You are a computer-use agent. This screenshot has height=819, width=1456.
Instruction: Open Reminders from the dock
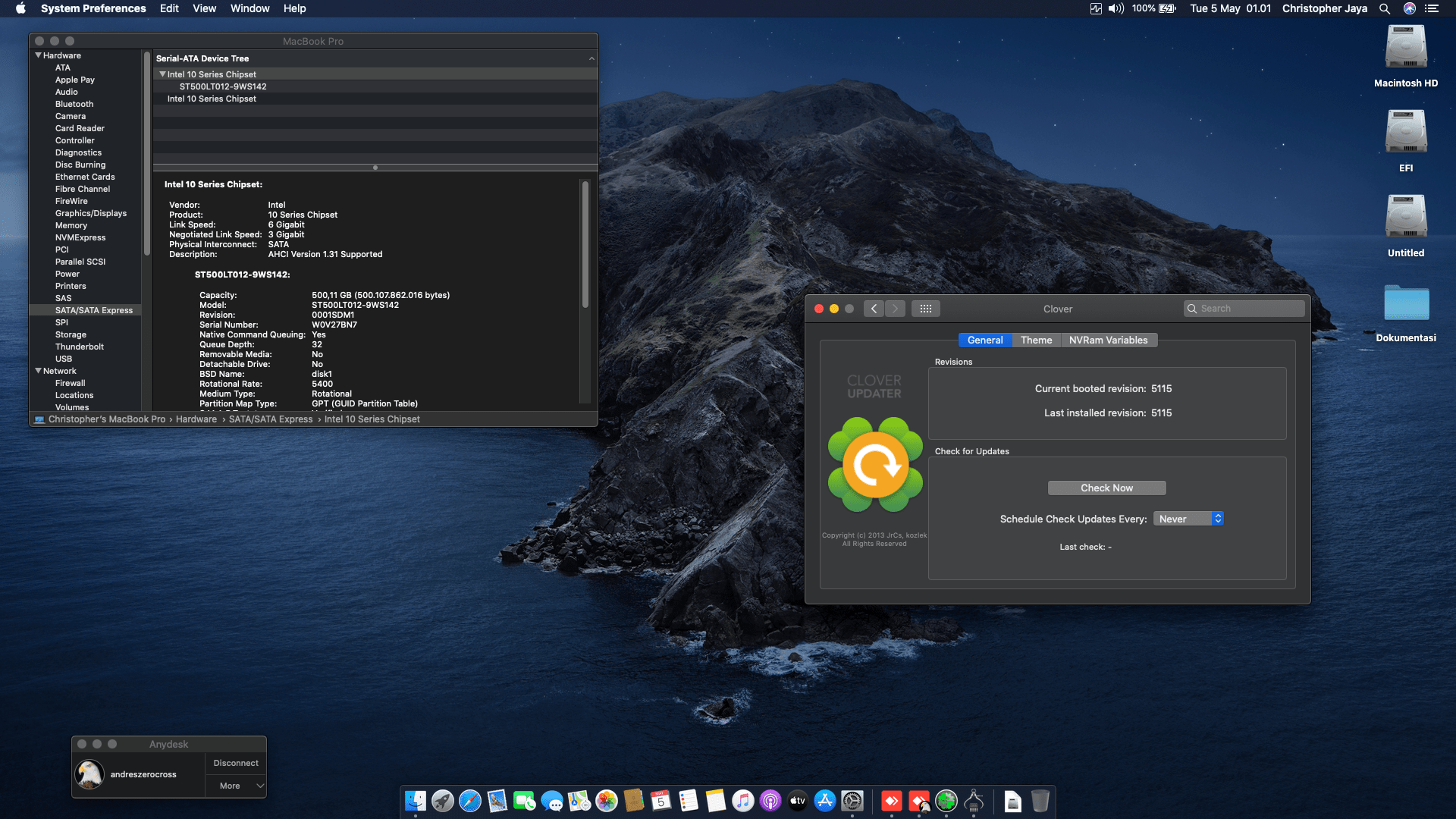tap(689, 801)
